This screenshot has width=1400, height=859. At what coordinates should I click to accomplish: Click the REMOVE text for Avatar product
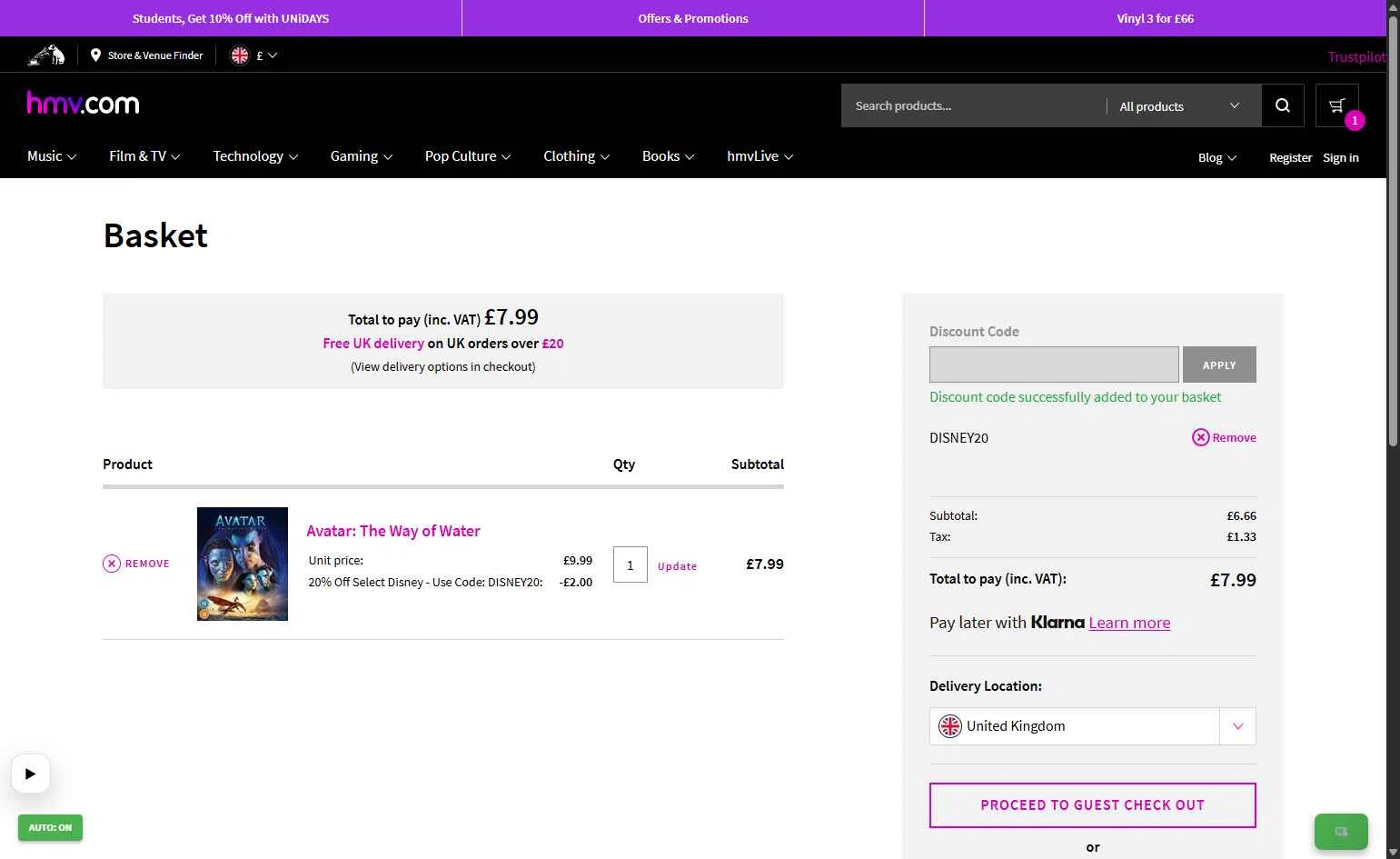[x=147, y=564]
